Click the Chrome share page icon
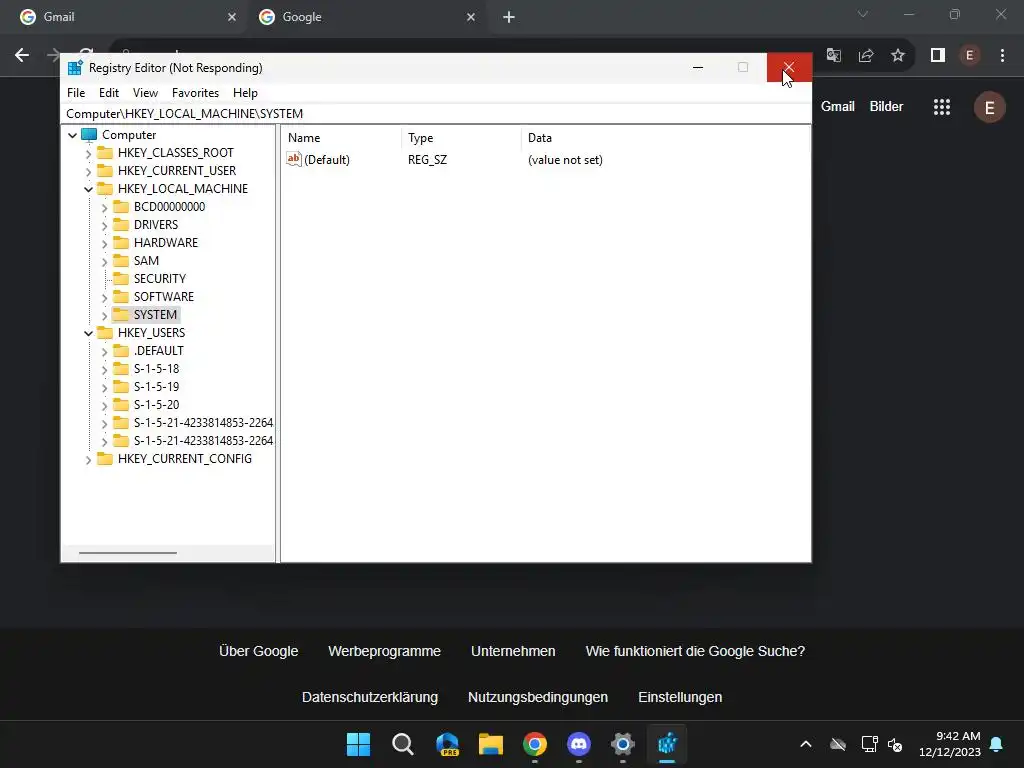The width and height of the screenshot is (1024, 768). [866, 55]
